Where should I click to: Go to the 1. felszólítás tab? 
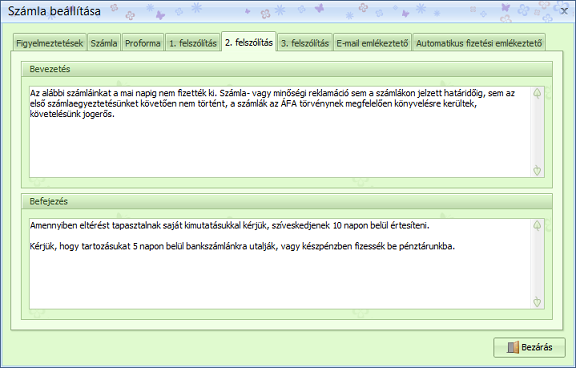tap(193, 43)
